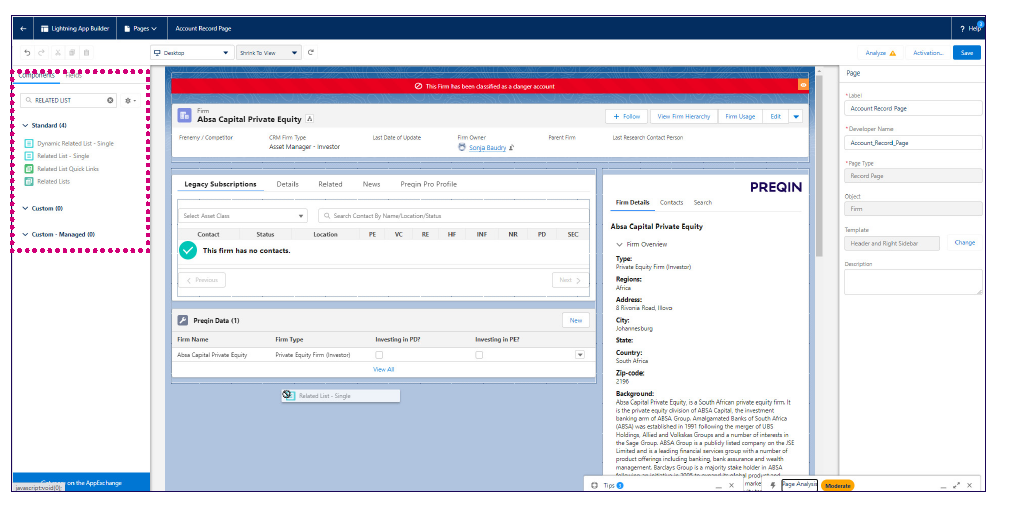Open the Shrink To View dropdown

[x=269, y=53]
